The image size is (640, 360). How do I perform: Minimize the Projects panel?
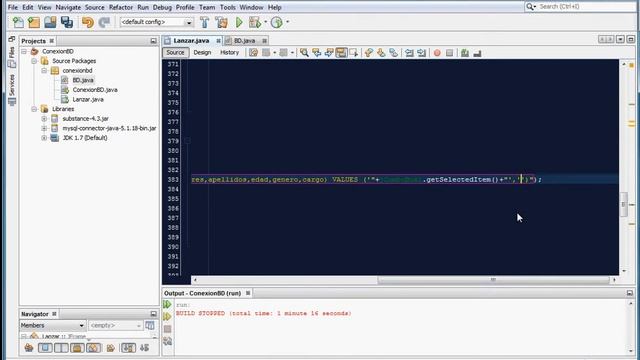[x=153, y=41]
